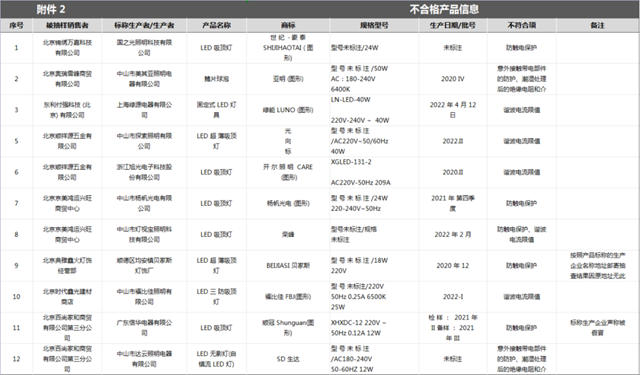
Task: Select the "备注" column header
Action: pos(597,25)
